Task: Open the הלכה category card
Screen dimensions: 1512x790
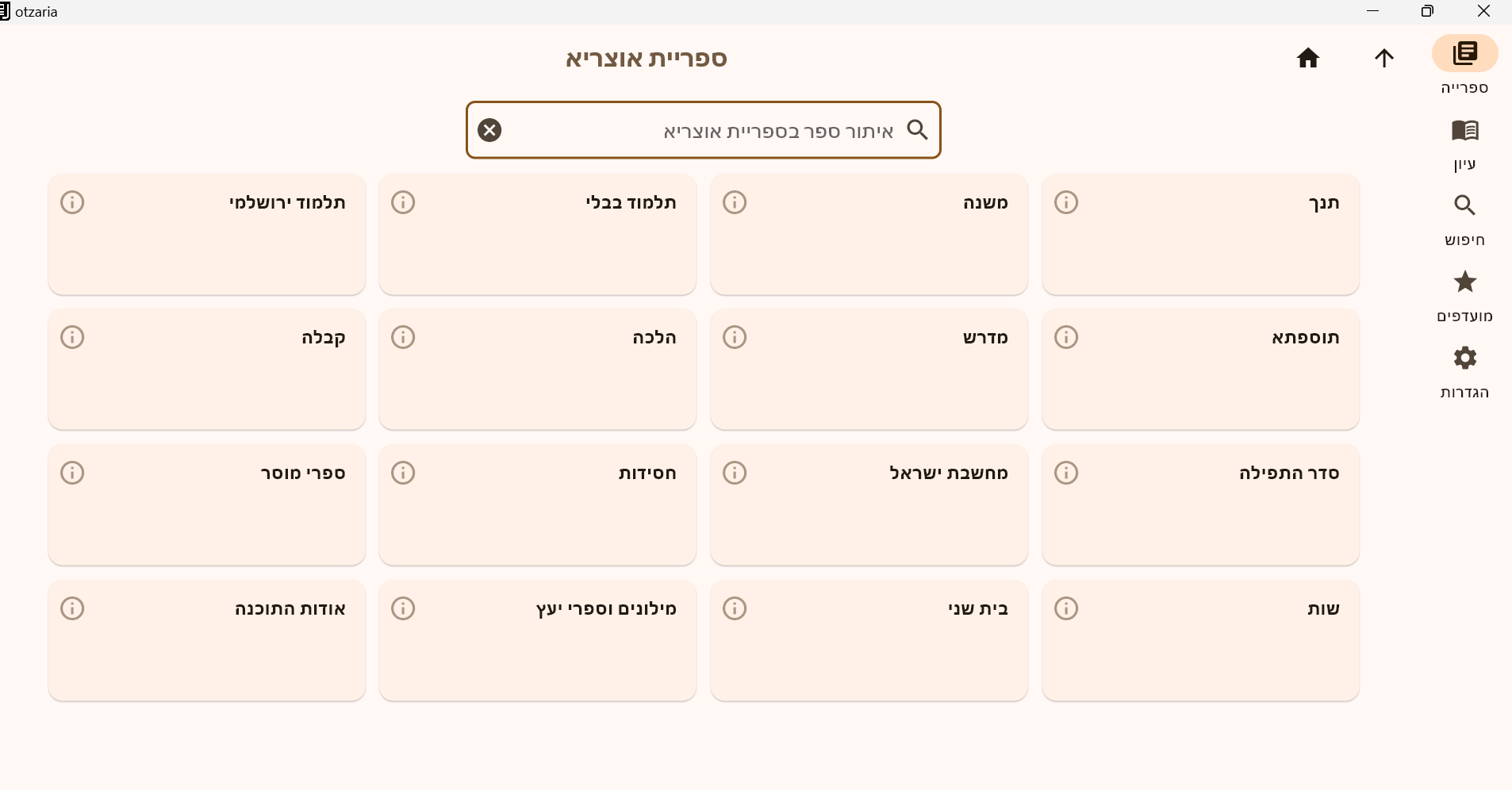Action: pyautogui.click(x=538, y=370)
